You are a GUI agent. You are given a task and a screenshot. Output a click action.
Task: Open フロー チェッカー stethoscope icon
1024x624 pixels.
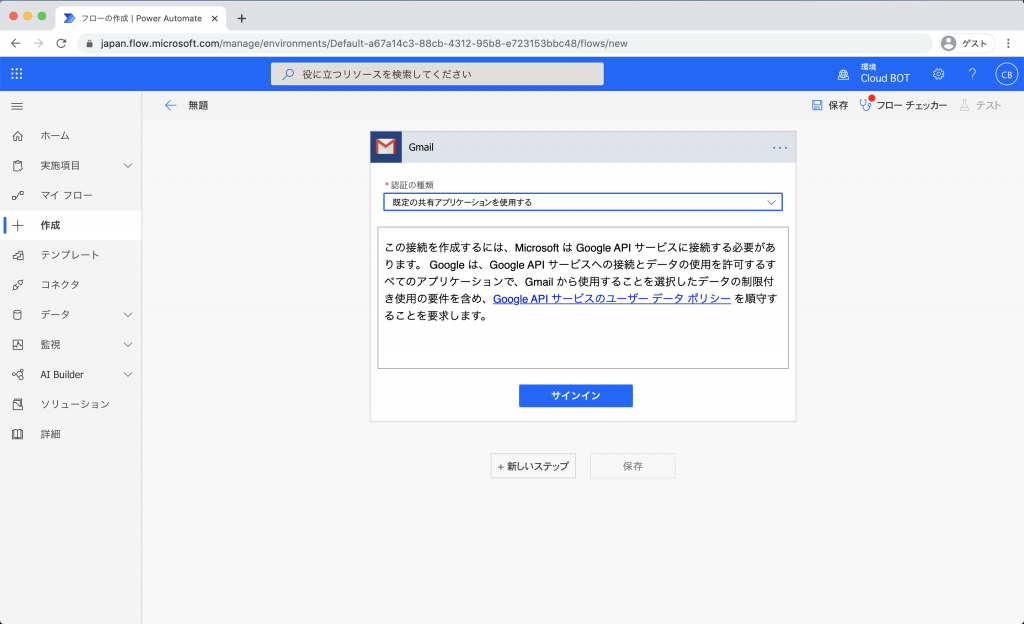866,104
